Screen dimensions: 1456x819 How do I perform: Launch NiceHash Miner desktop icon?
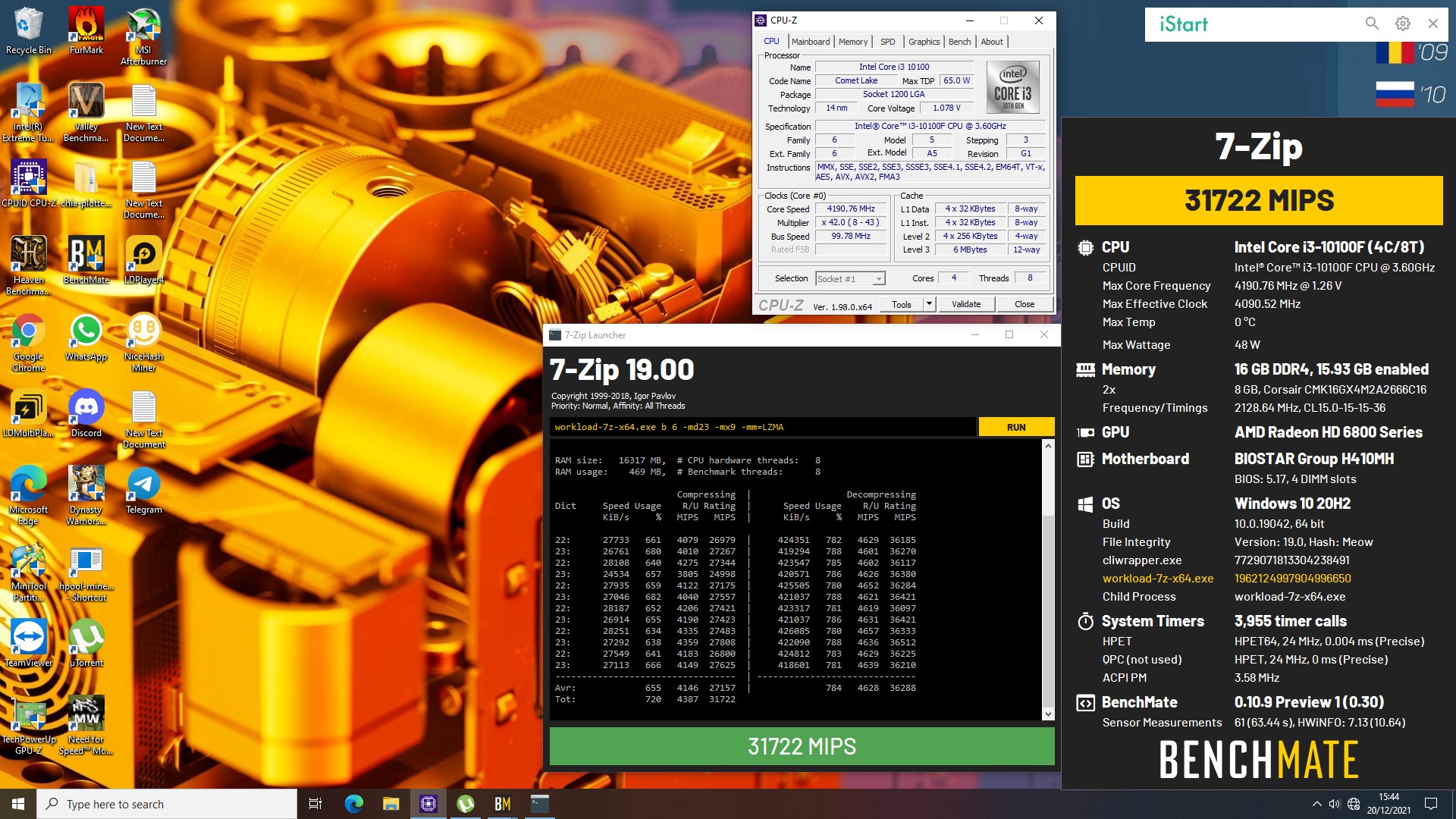coord(143,343)
